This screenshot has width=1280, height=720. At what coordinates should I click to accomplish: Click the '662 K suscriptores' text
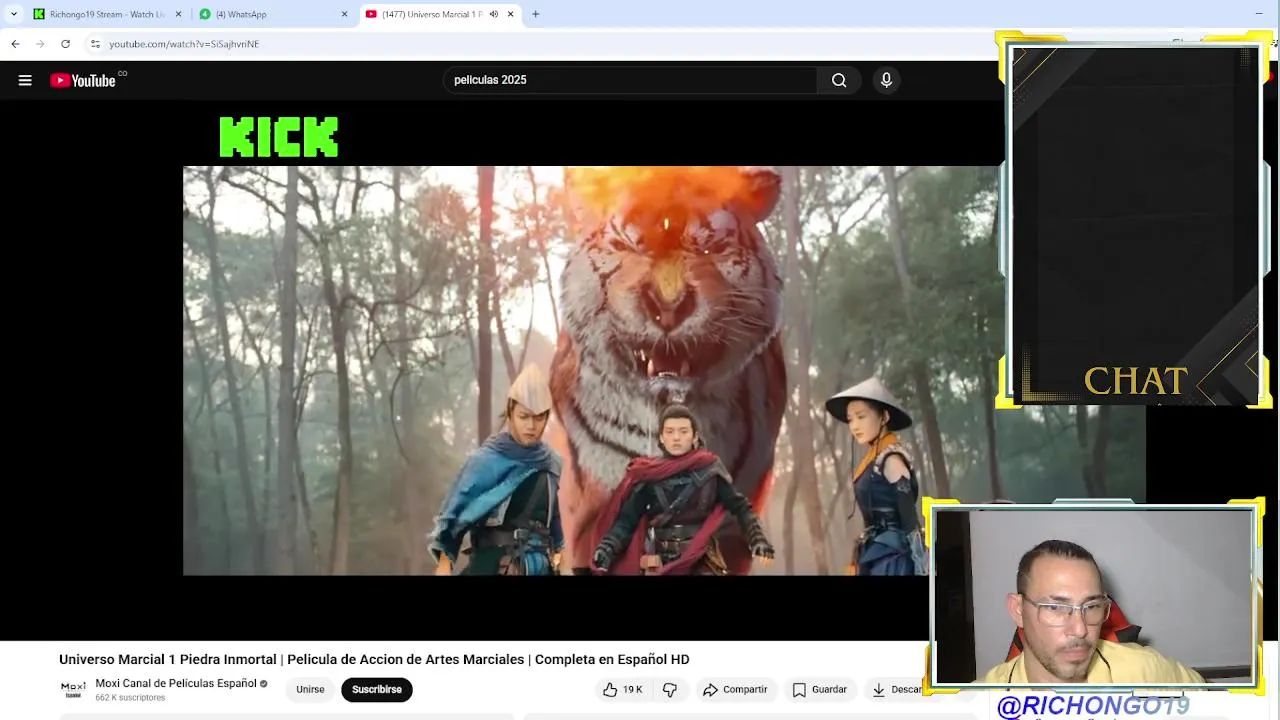click(x=130, y=697)
